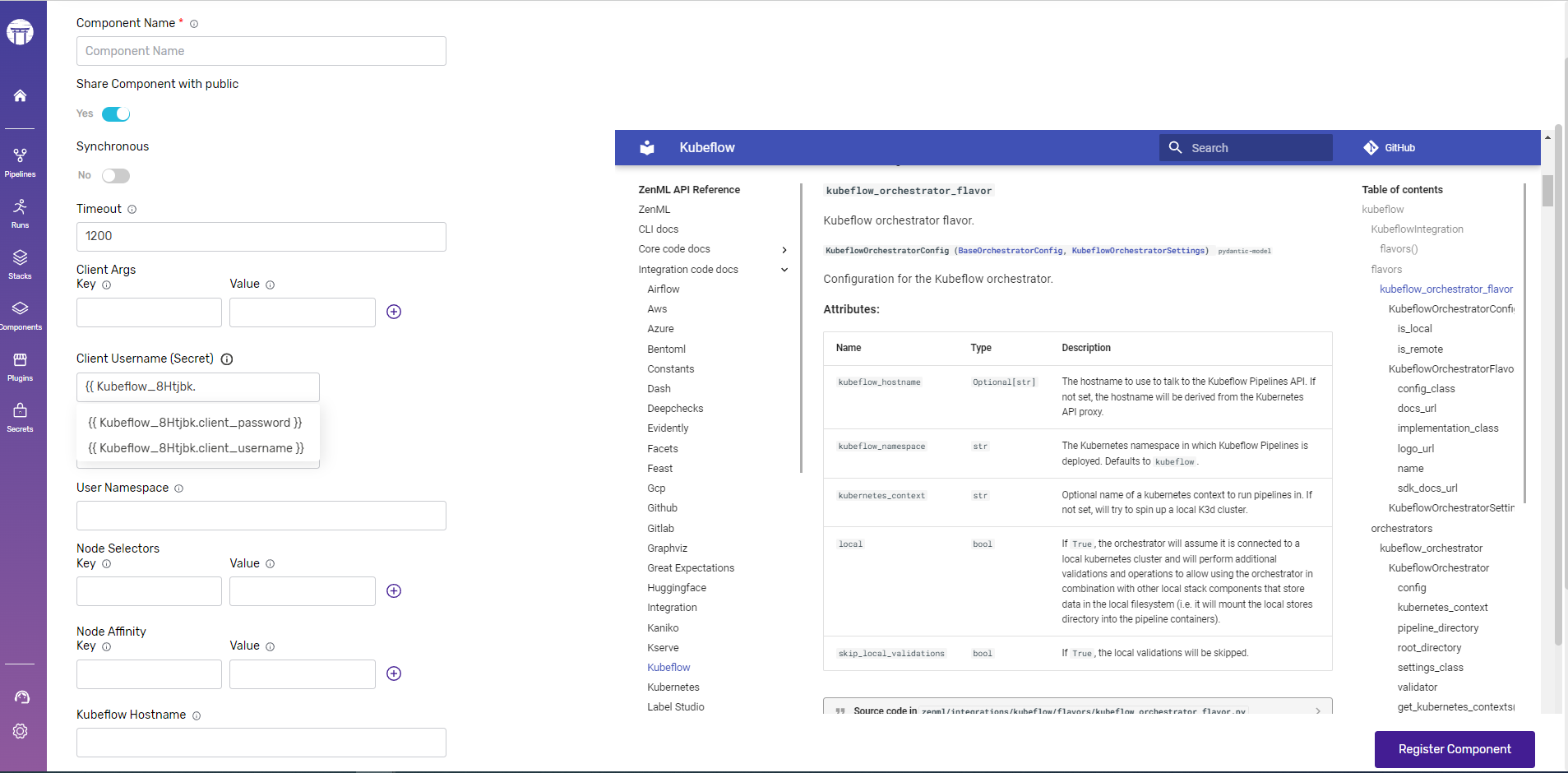
Task: Open Kubernetes integration docs entry
Action: [673, 687]
